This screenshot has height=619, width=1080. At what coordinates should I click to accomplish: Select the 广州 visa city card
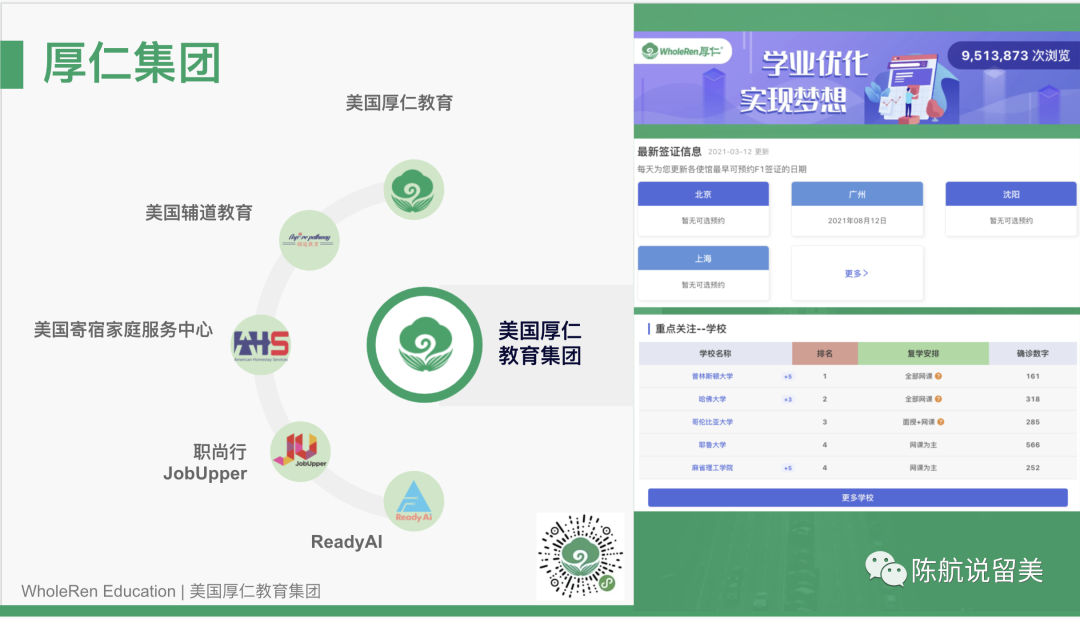[857, 208]
